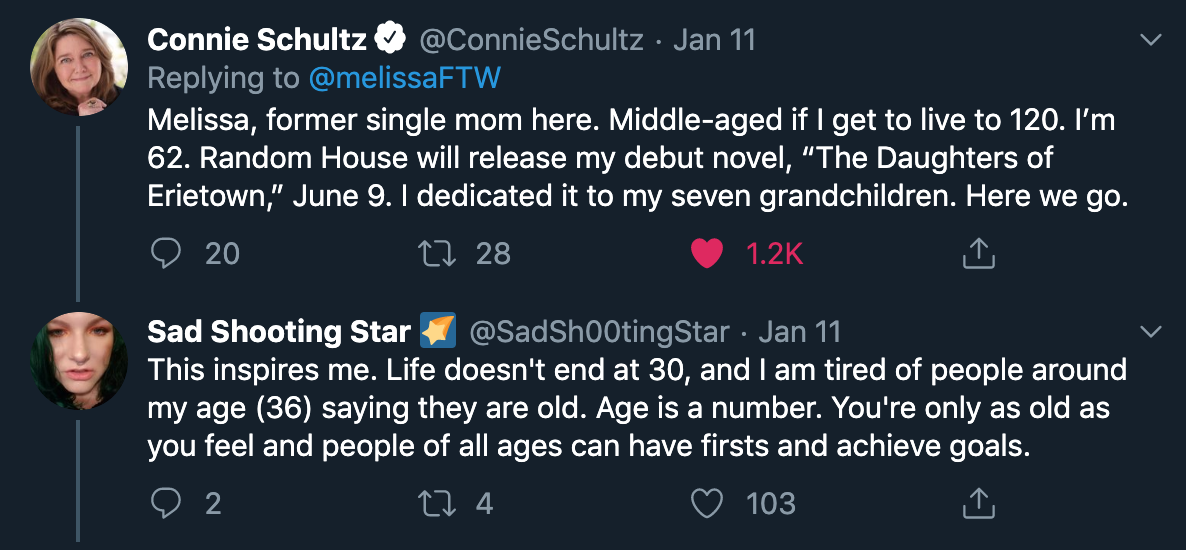The width and height of the screenshot is (1186, 550).
Task: Open Connie Schultz's tweet via Jan 11 timestamp
Action: pyautogui.click(x=714, y=40)
